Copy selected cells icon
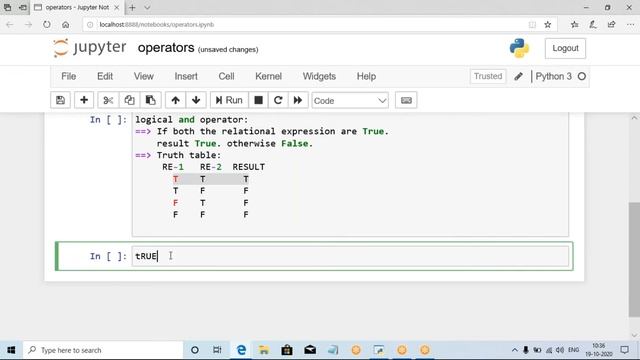 coord(129,100)
